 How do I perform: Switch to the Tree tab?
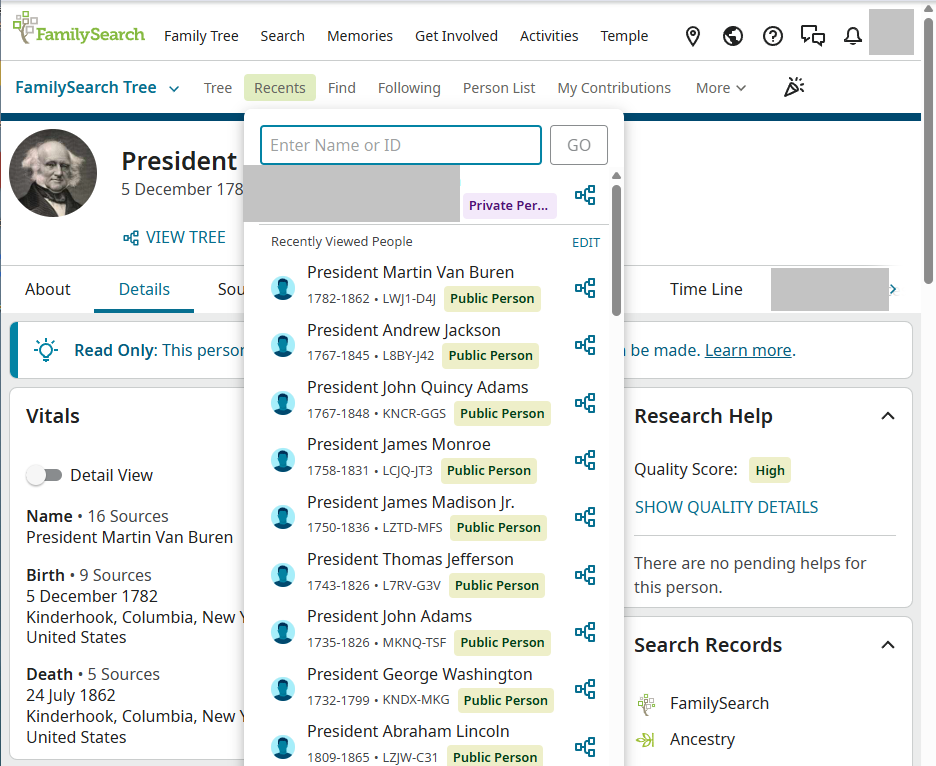coord(217,88)
